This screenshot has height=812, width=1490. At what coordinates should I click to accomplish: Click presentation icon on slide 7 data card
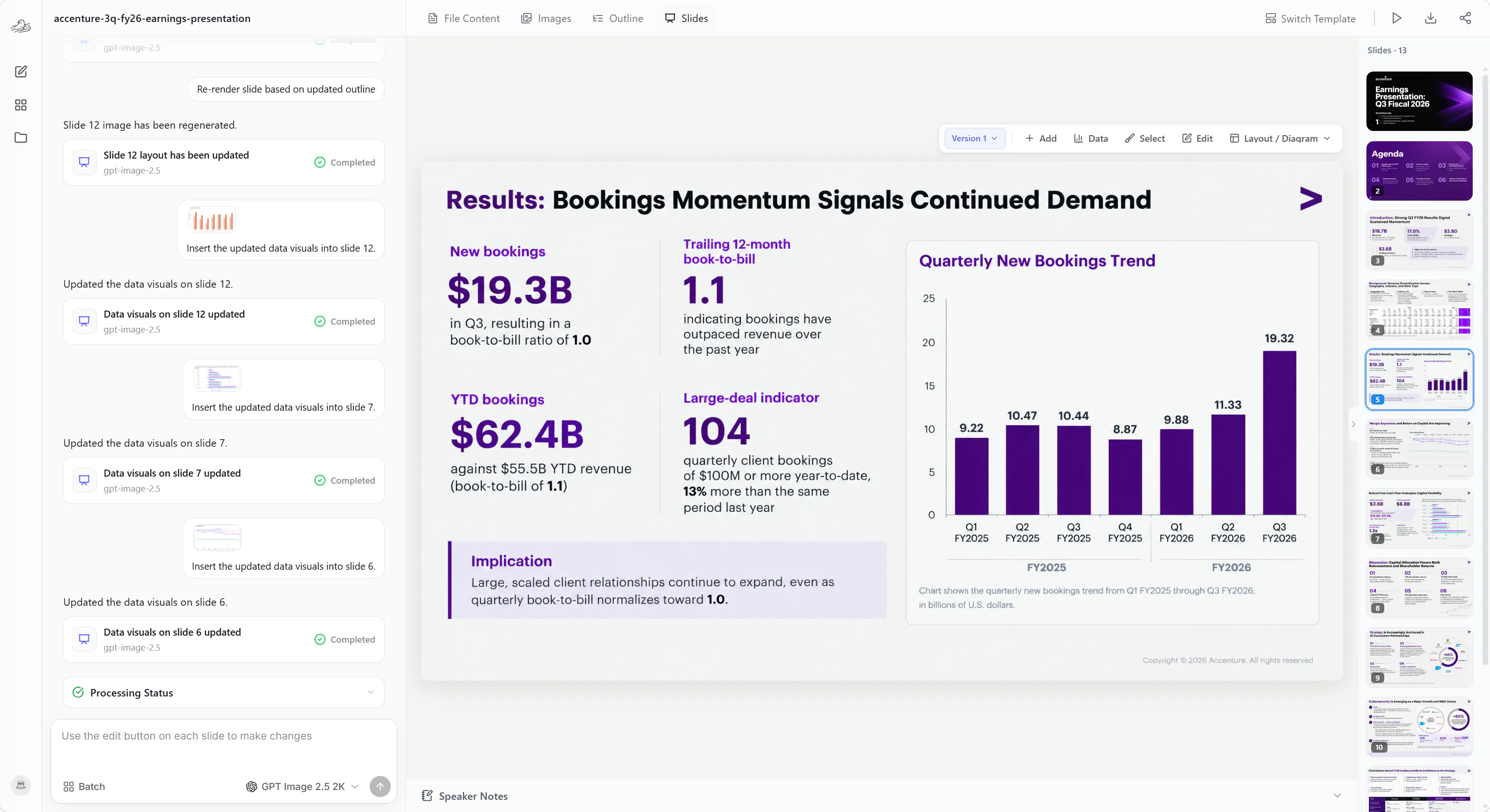point(84,480)
